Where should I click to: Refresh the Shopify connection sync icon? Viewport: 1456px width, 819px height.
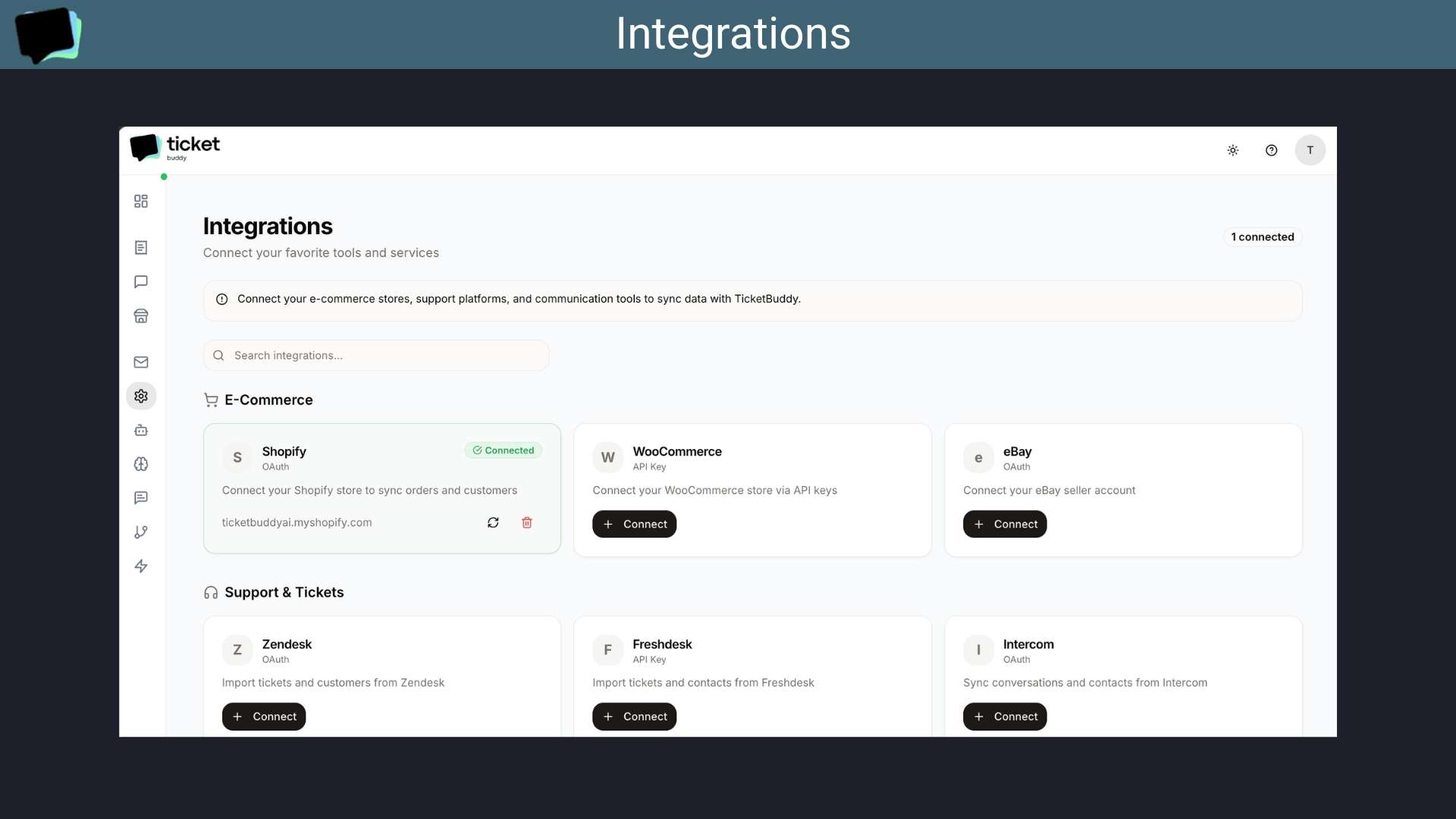[493, 522]
